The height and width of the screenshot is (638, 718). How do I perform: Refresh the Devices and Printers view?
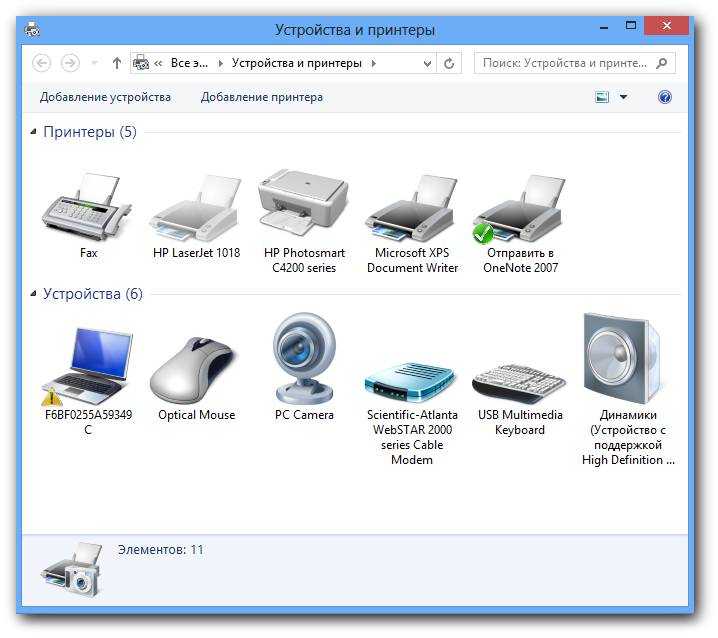449,63
